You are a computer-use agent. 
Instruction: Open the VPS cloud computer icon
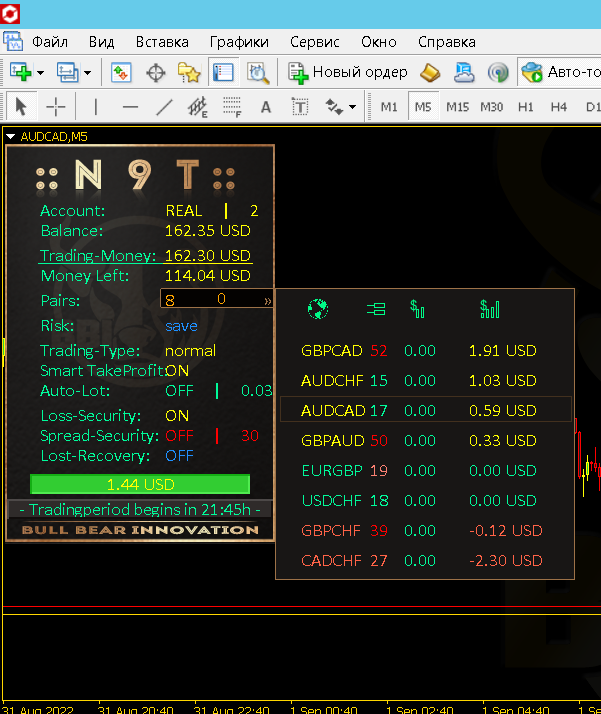(464, 72)
